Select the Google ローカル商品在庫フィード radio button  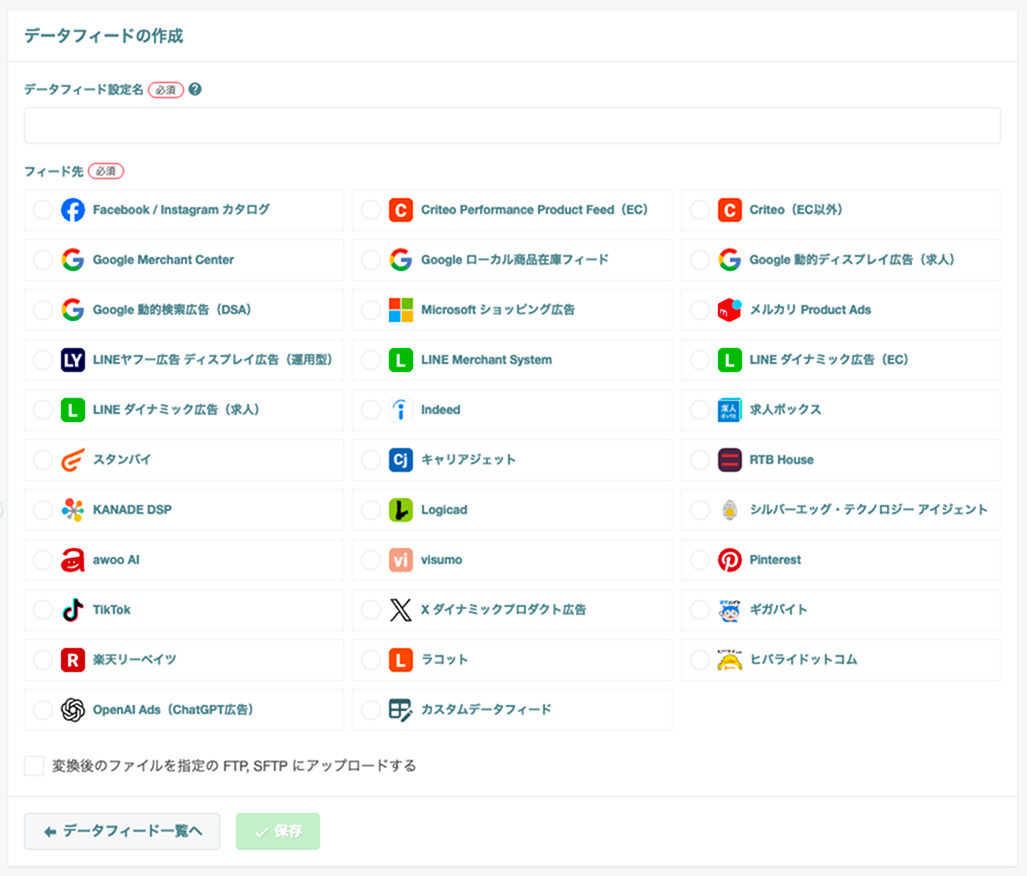(x=371, y=259)
